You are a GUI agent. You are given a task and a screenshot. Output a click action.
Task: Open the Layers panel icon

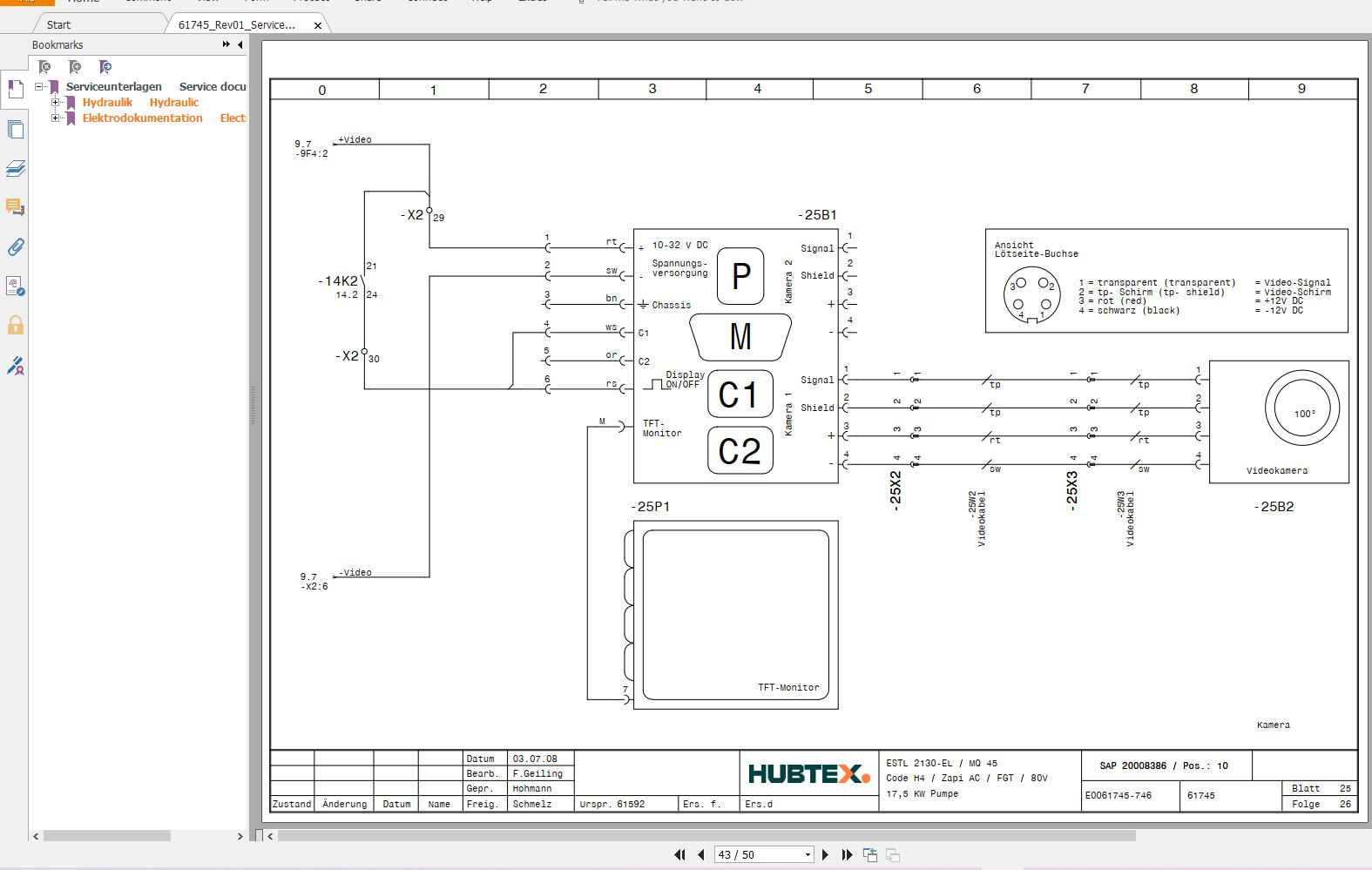click(x=15, y=169)
